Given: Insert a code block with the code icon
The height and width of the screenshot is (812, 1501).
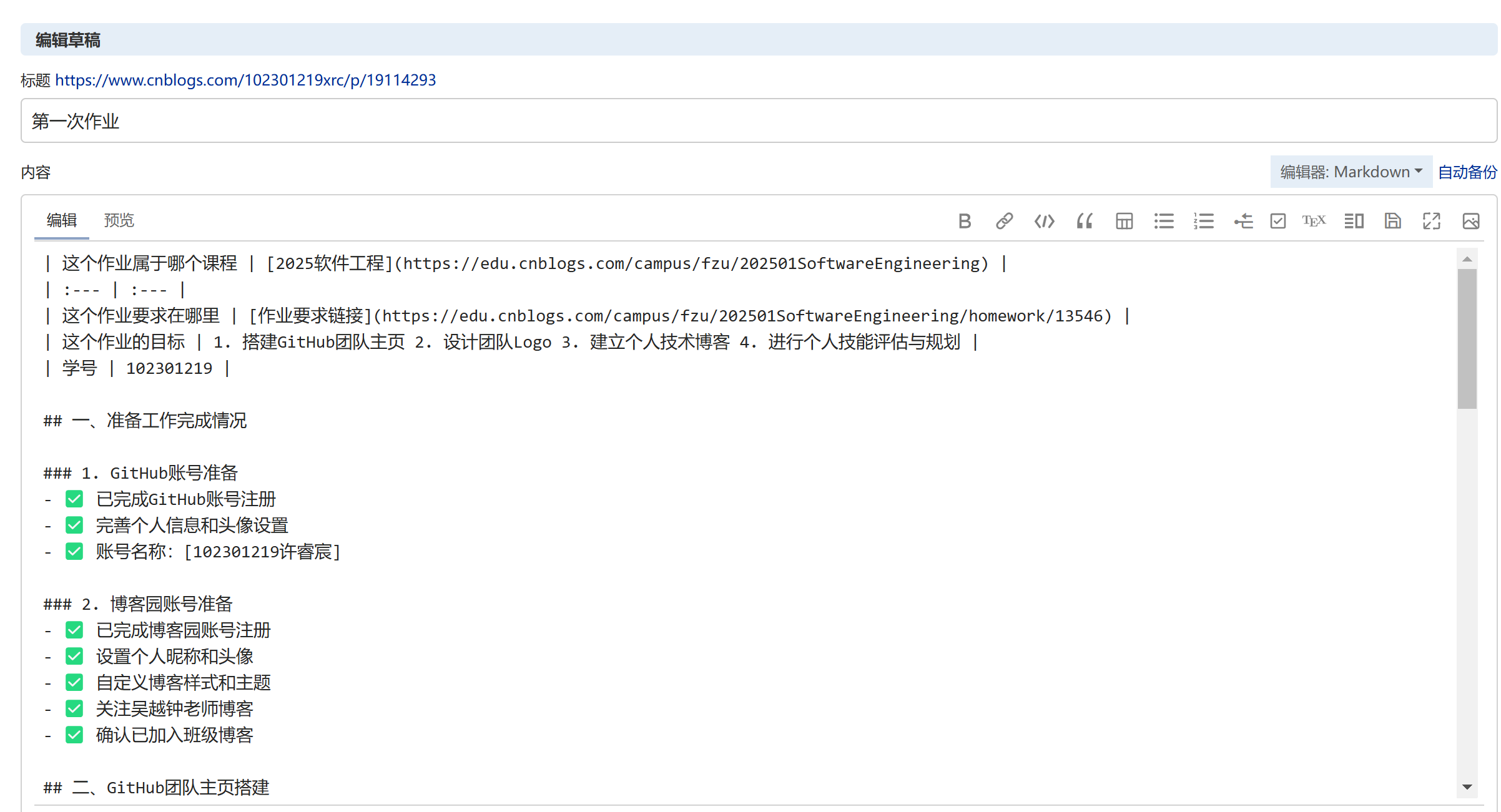Looking at the screenshot, I should (x=1044, y=221).
